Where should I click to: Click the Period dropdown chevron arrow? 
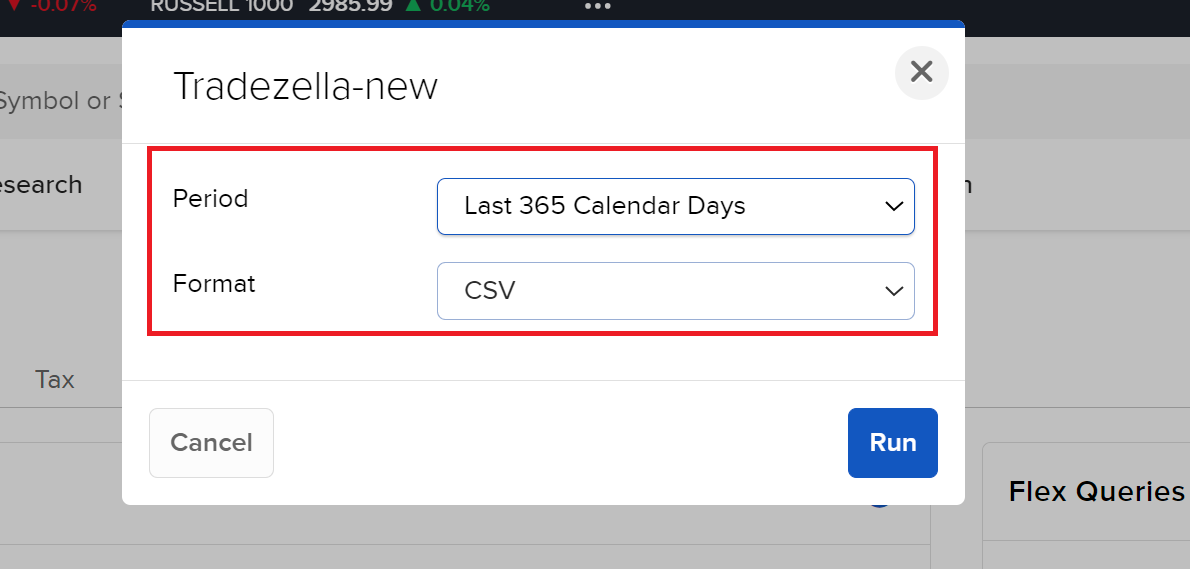(894, 207)
